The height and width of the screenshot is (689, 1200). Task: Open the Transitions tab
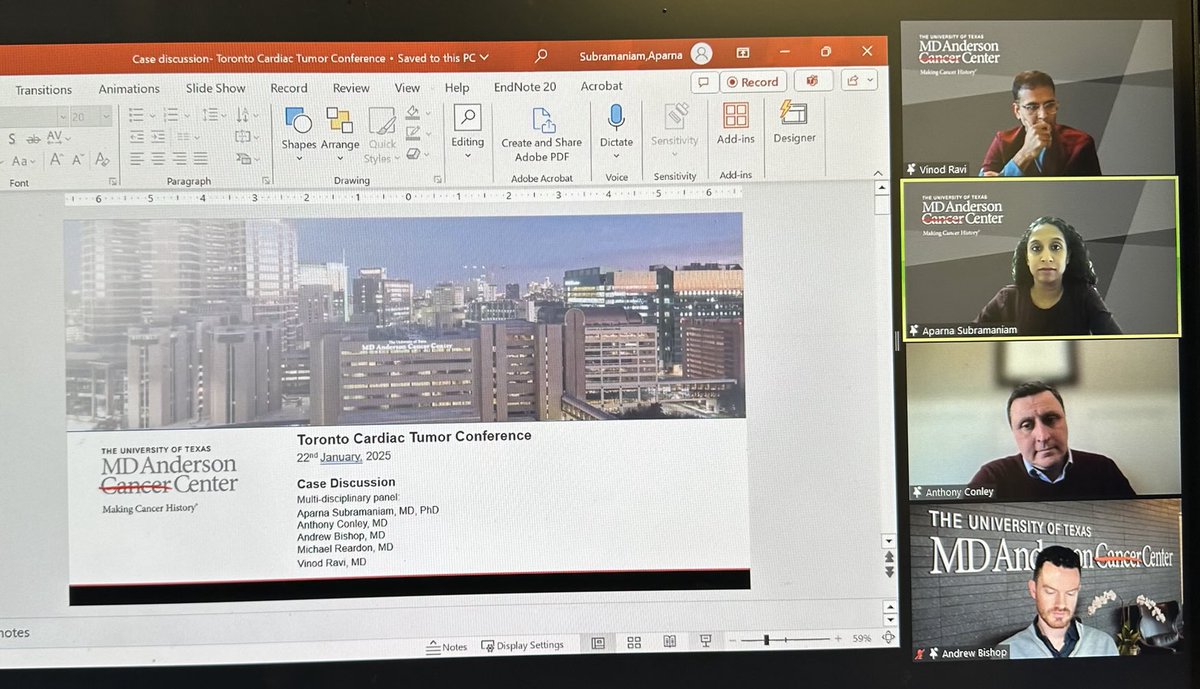pyautogui.click(x=43, y=89)
